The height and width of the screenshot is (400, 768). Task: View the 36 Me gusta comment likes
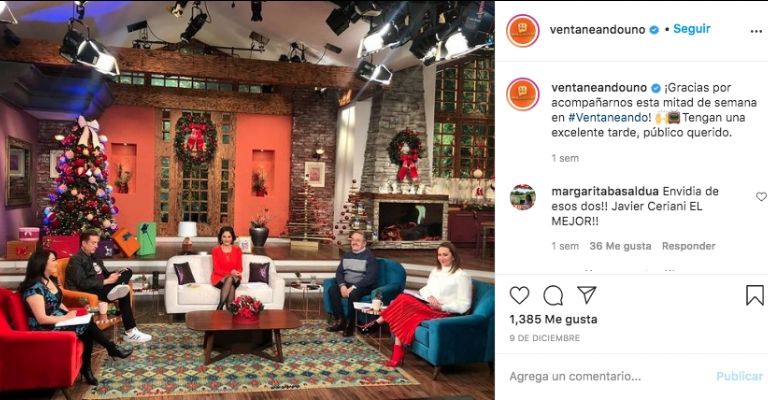click(620, 246)
